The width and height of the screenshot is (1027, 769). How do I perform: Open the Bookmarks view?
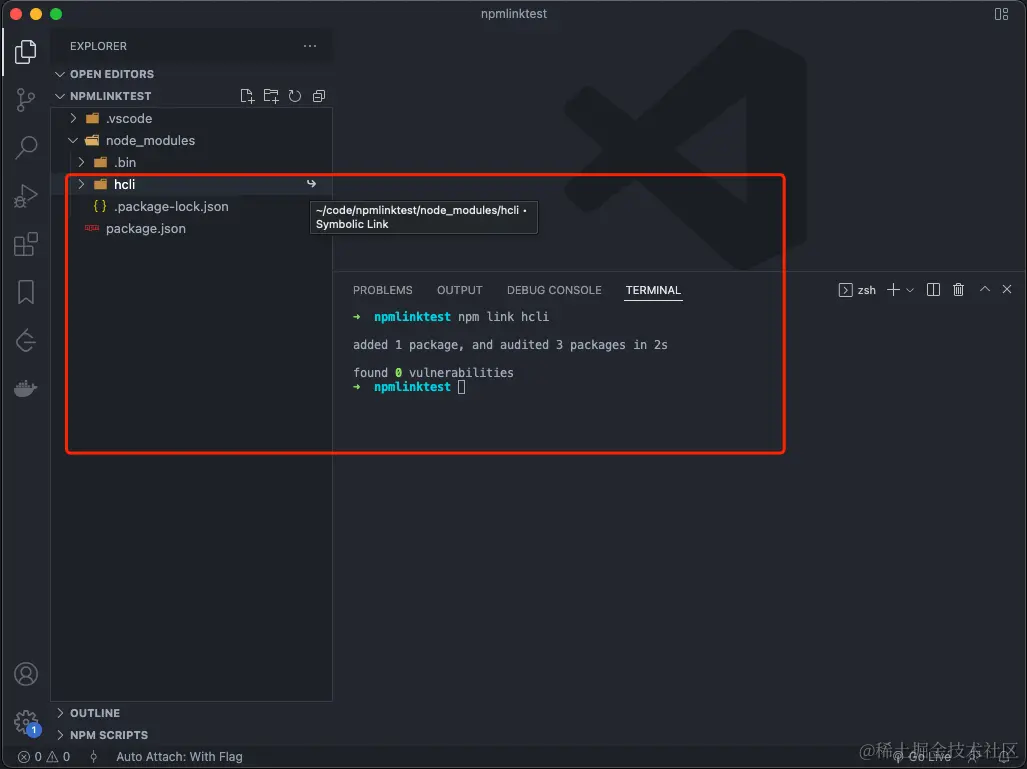(x=26, y=292)
